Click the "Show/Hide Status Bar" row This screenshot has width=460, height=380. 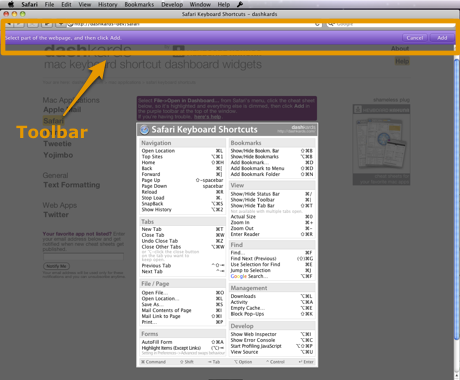click(272, 194)
